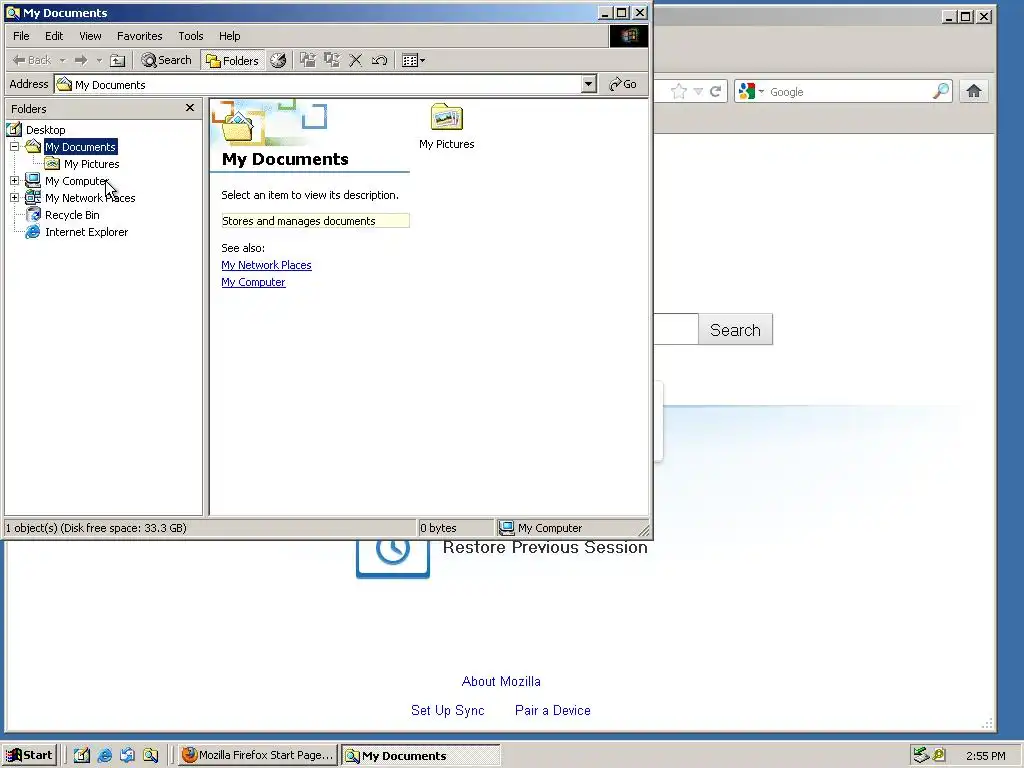Click the Windows logo throbber in Explorer

[x=629, y=36]
